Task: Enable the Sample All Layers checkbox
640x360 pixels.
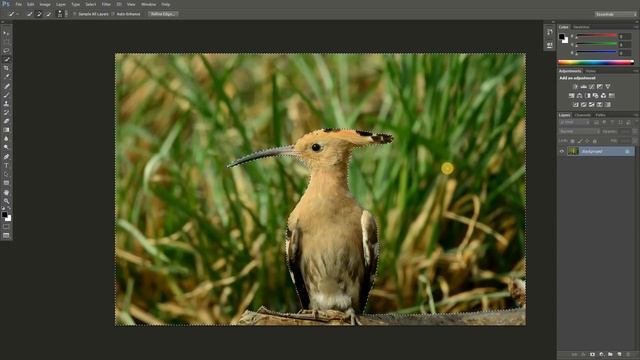Action: click(74, 14)
